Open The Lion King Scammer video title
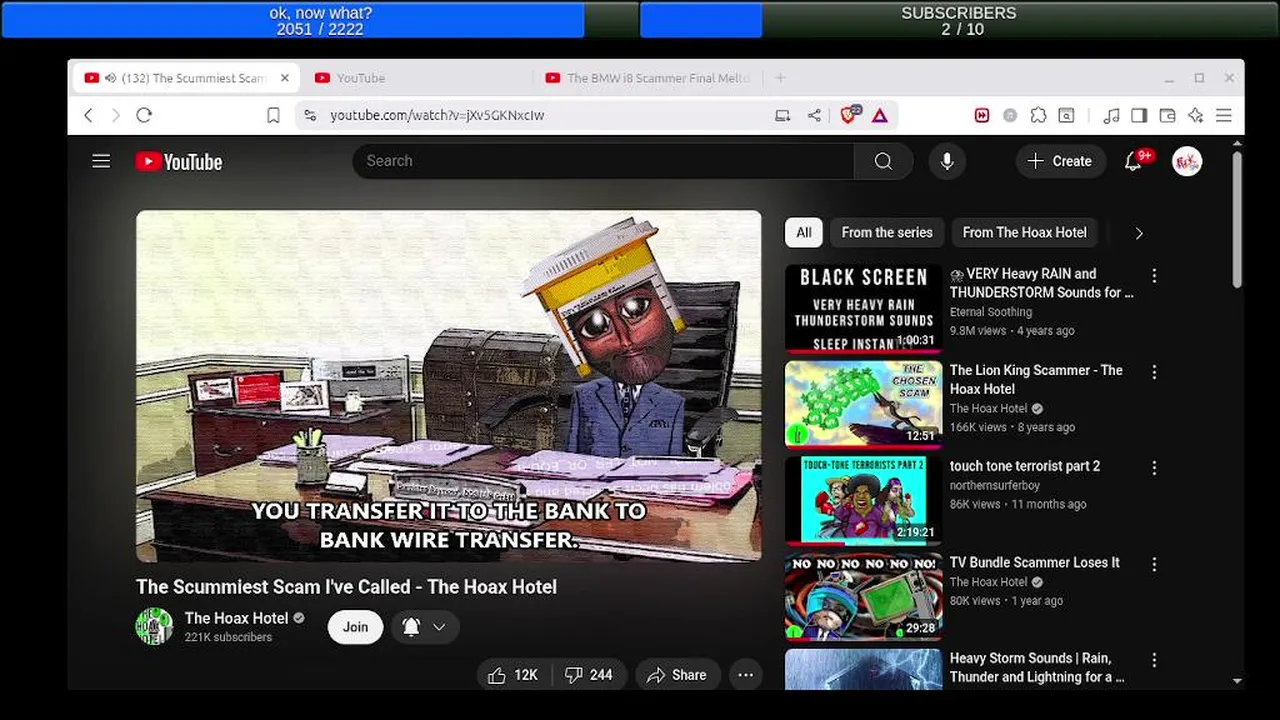Image resolution: width=1280 pixels, height=720 pixels. click(1036, 379)
